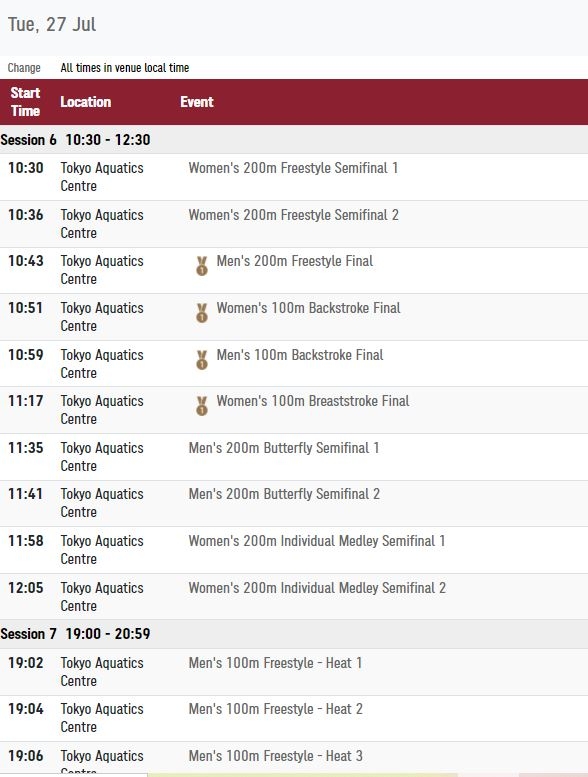Image resolution: width=588 pixels, height=777 pixels.
Task: Open Women's 200m Individual Medley Semifinal 1
Action: click(x=317, y=541)
